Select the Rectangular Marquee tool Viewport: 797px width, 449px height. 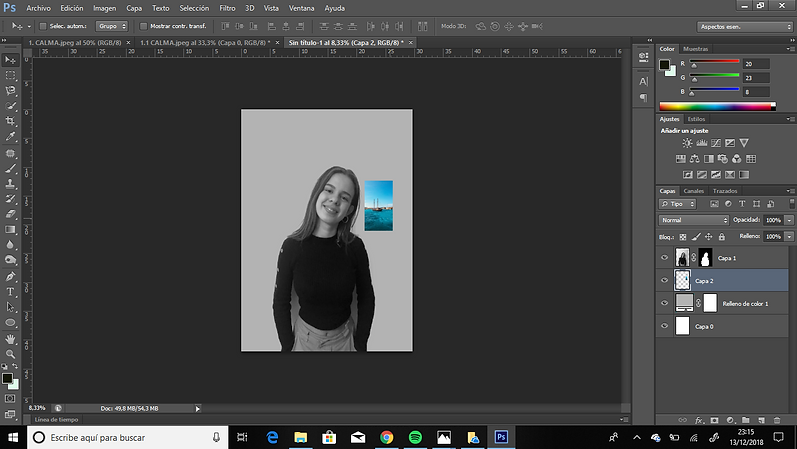click(x=10, y=74)
